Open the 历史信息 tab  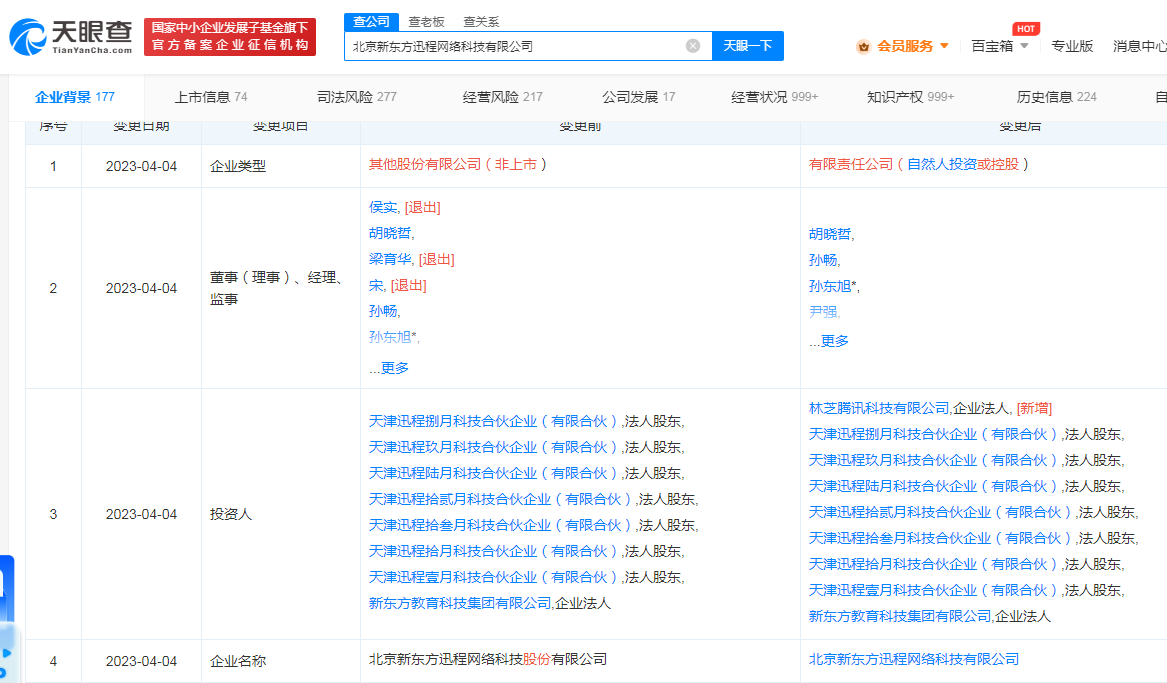(x=1057, y=97)
